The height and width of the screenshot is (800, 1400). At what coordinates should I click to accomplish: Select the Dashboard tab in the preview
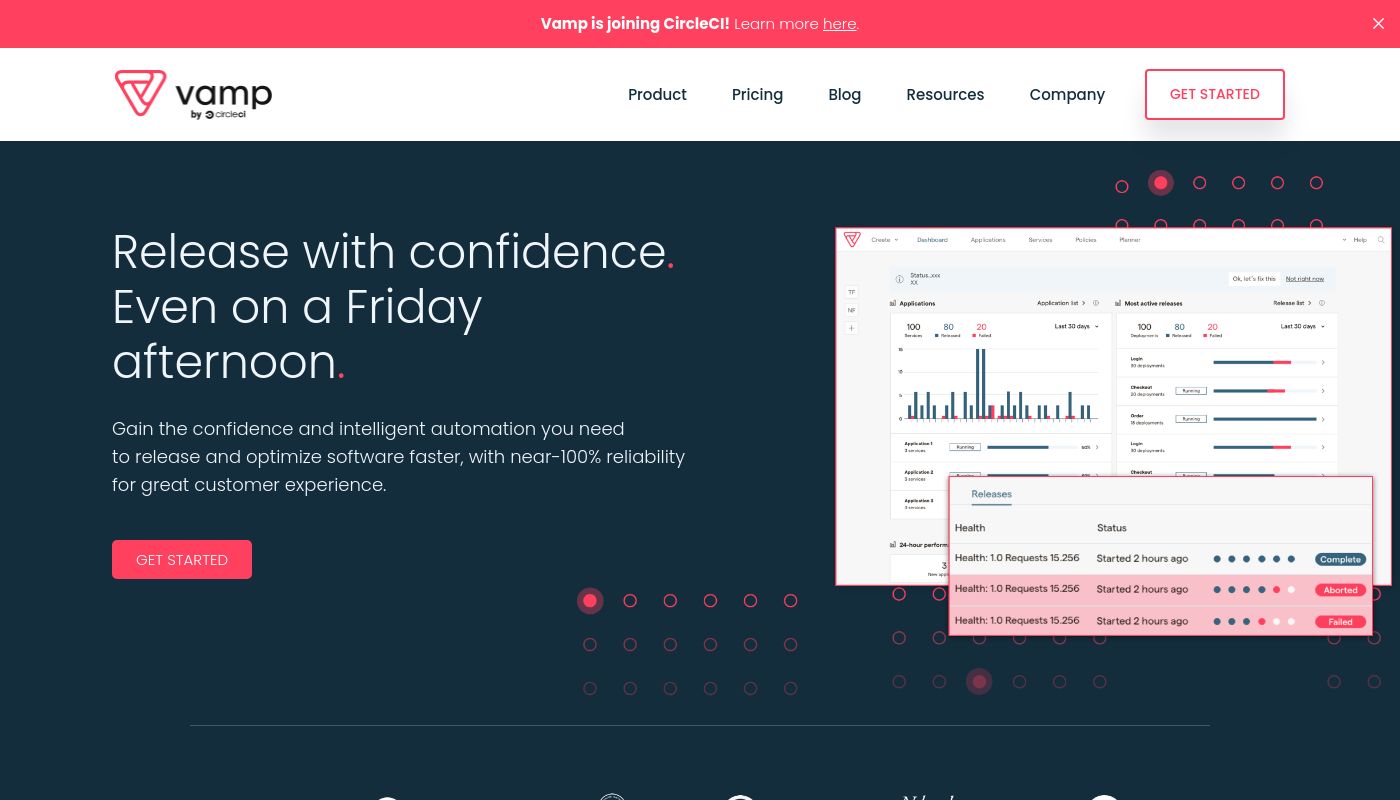pos(933,240)
